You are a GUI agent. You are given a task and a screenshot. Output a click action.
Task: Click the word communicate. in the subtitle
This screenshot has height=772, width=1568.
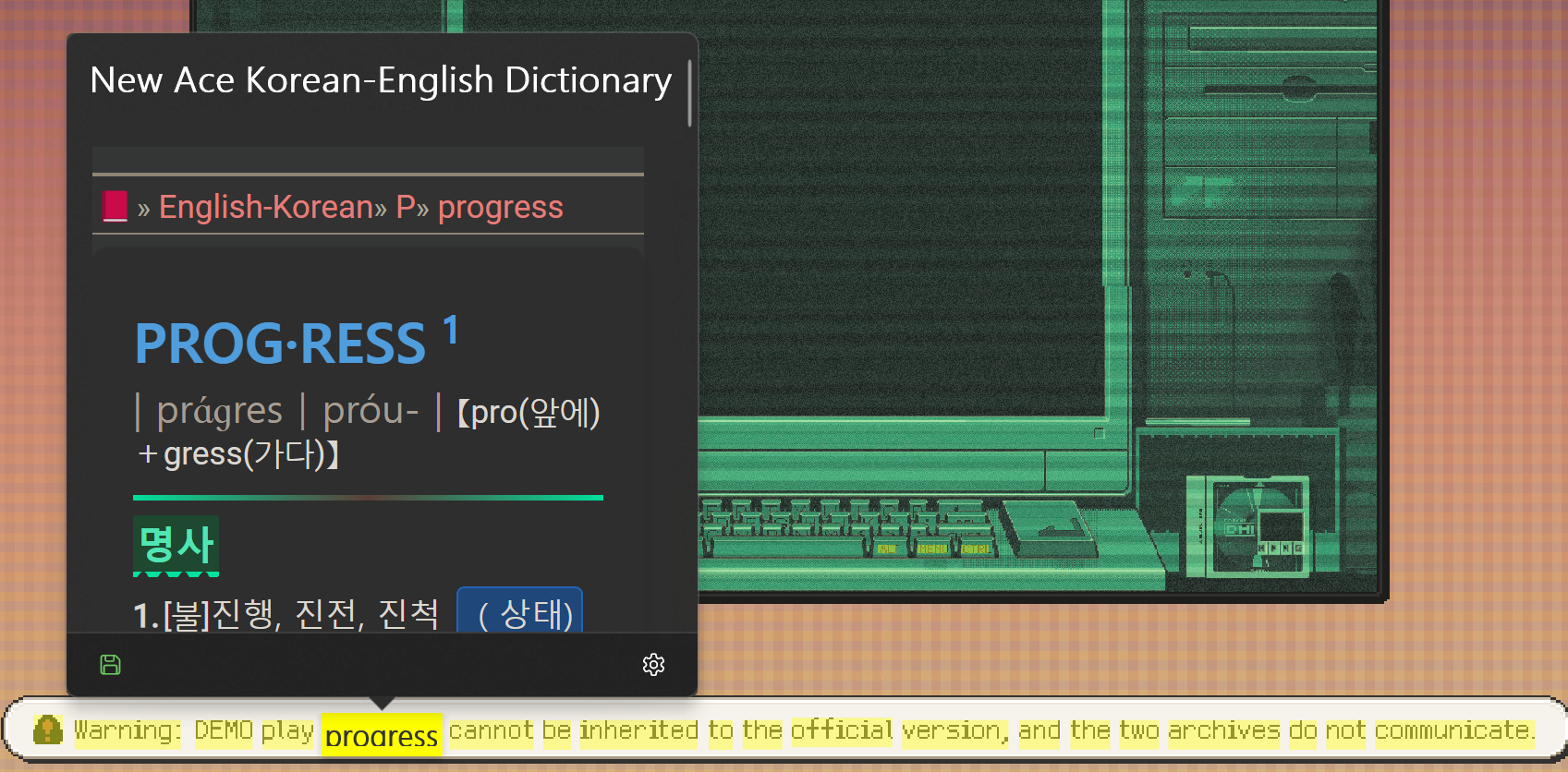click(x=1454, y=730)
